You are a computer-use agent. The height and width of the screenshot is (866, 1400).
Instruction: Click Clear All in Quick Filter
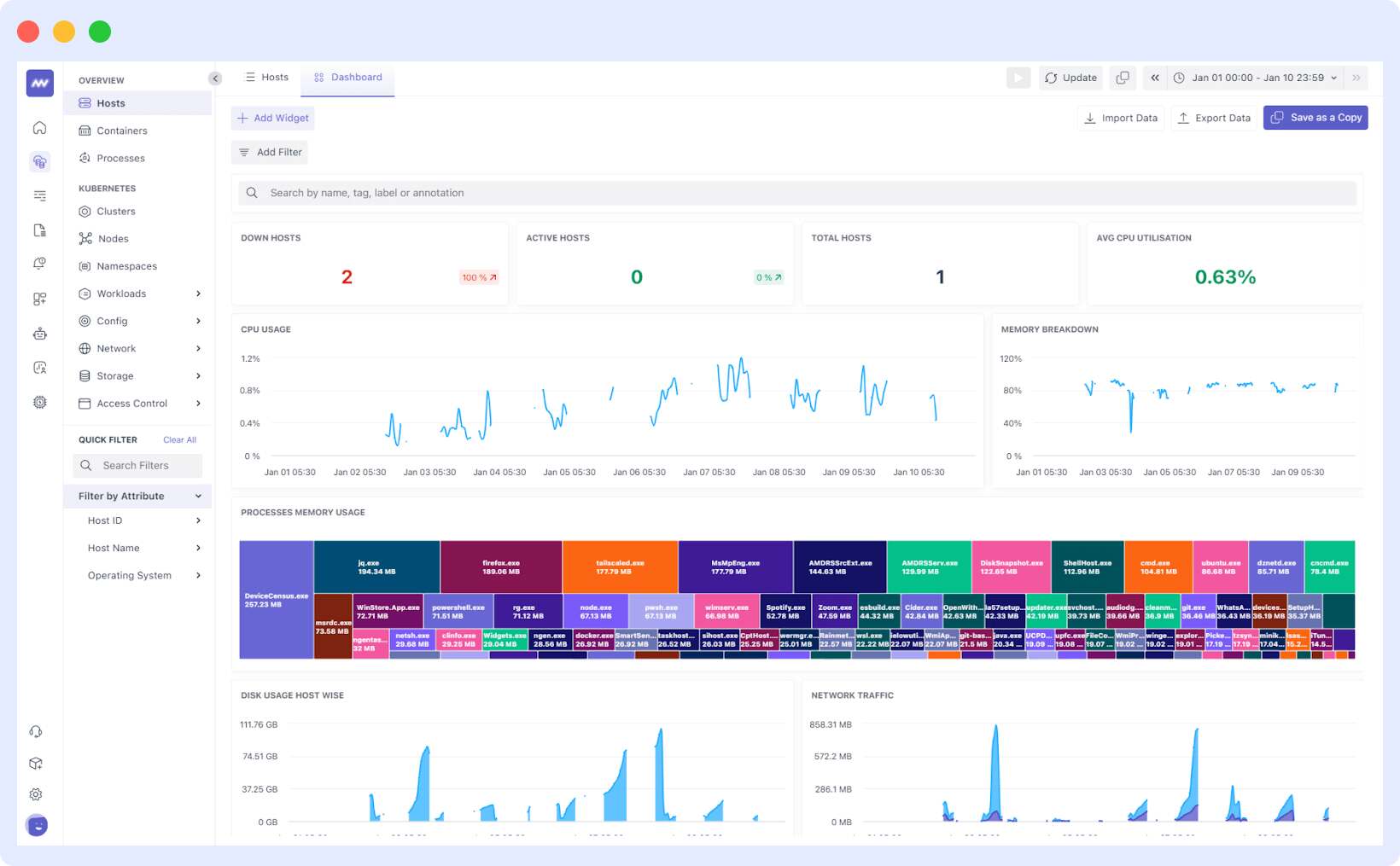179,439
